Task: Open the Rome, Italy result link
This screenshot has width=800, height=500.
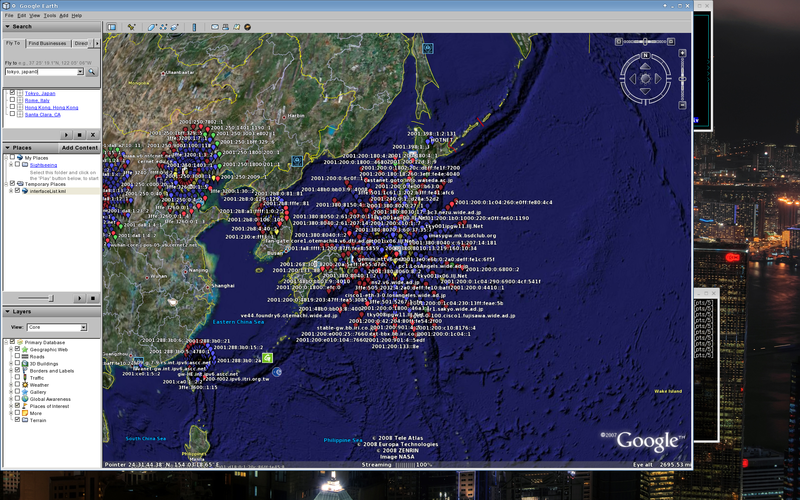Action: [37, 101]
